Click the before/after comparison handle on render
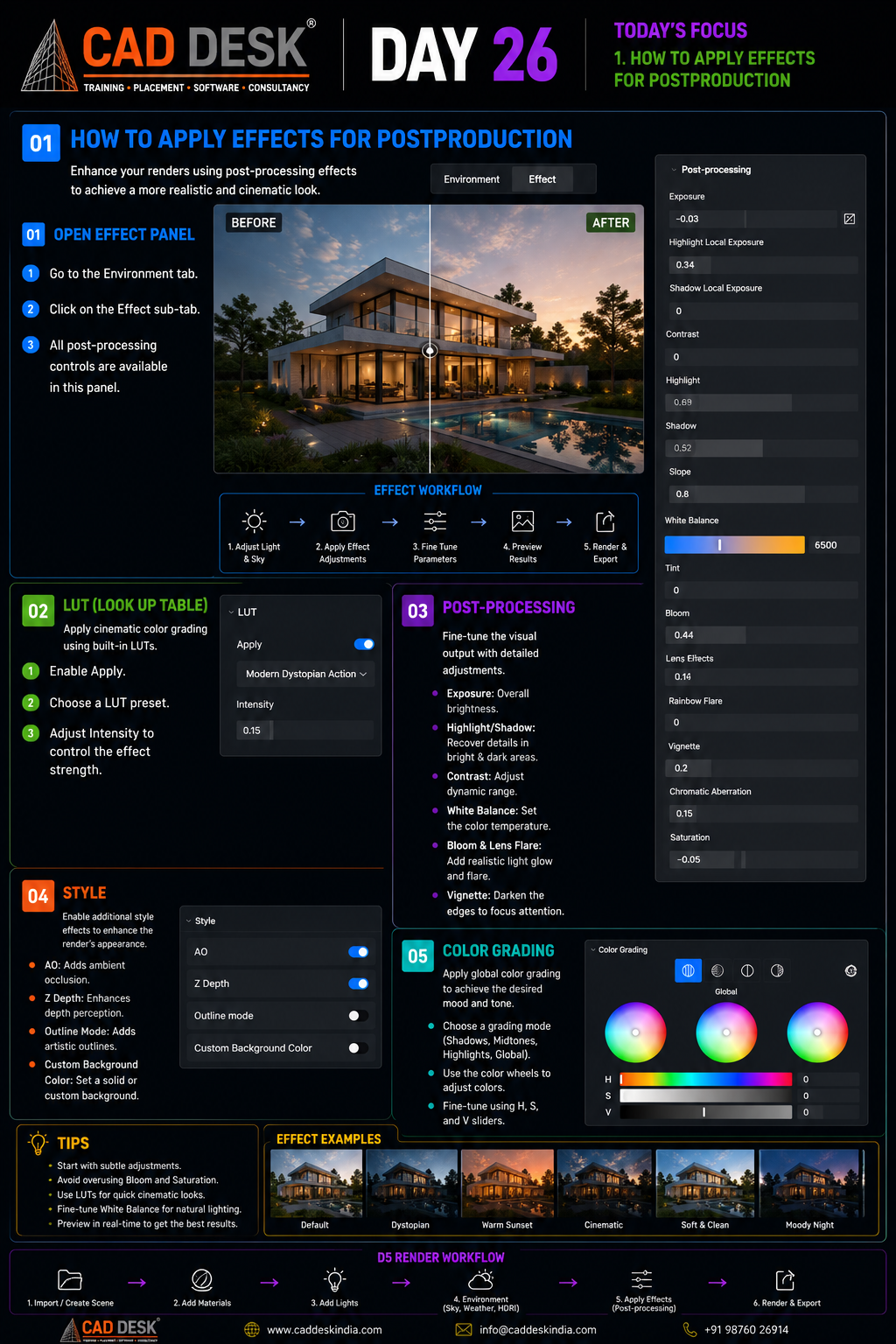Image resolution: width=896 pixels, height=1344 pixels. point(430,350)
